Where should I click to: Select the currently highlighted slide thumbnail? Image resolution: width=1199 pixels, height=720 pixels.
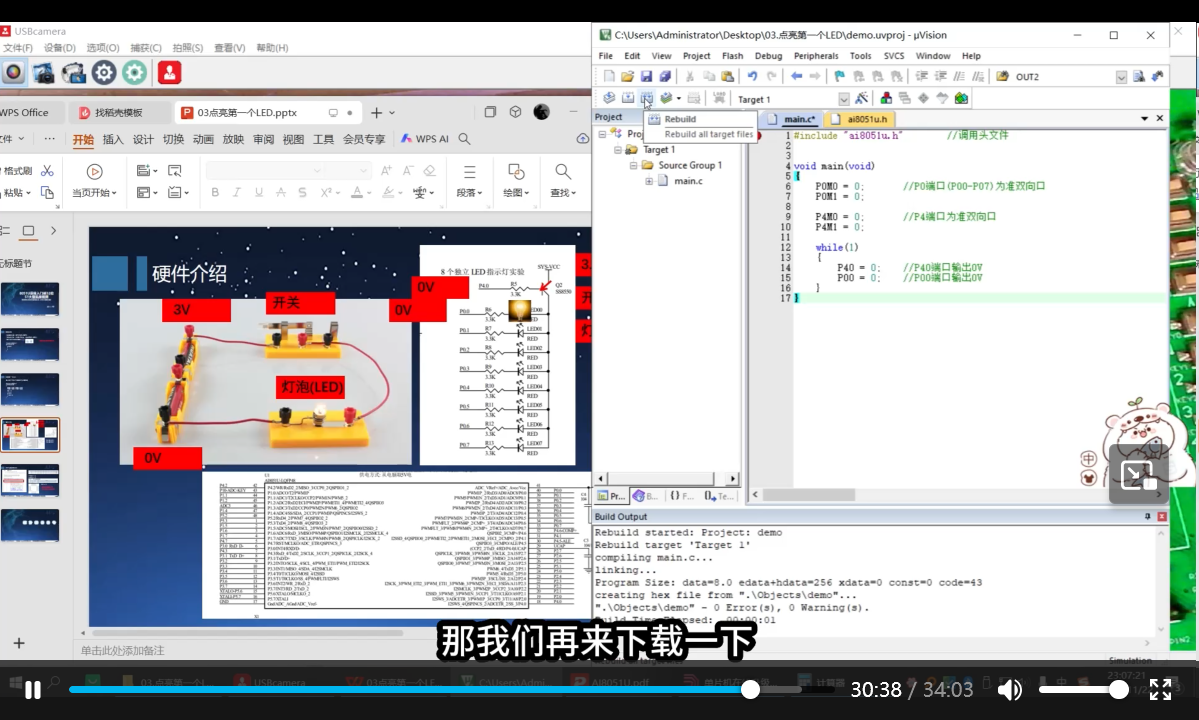30,435
